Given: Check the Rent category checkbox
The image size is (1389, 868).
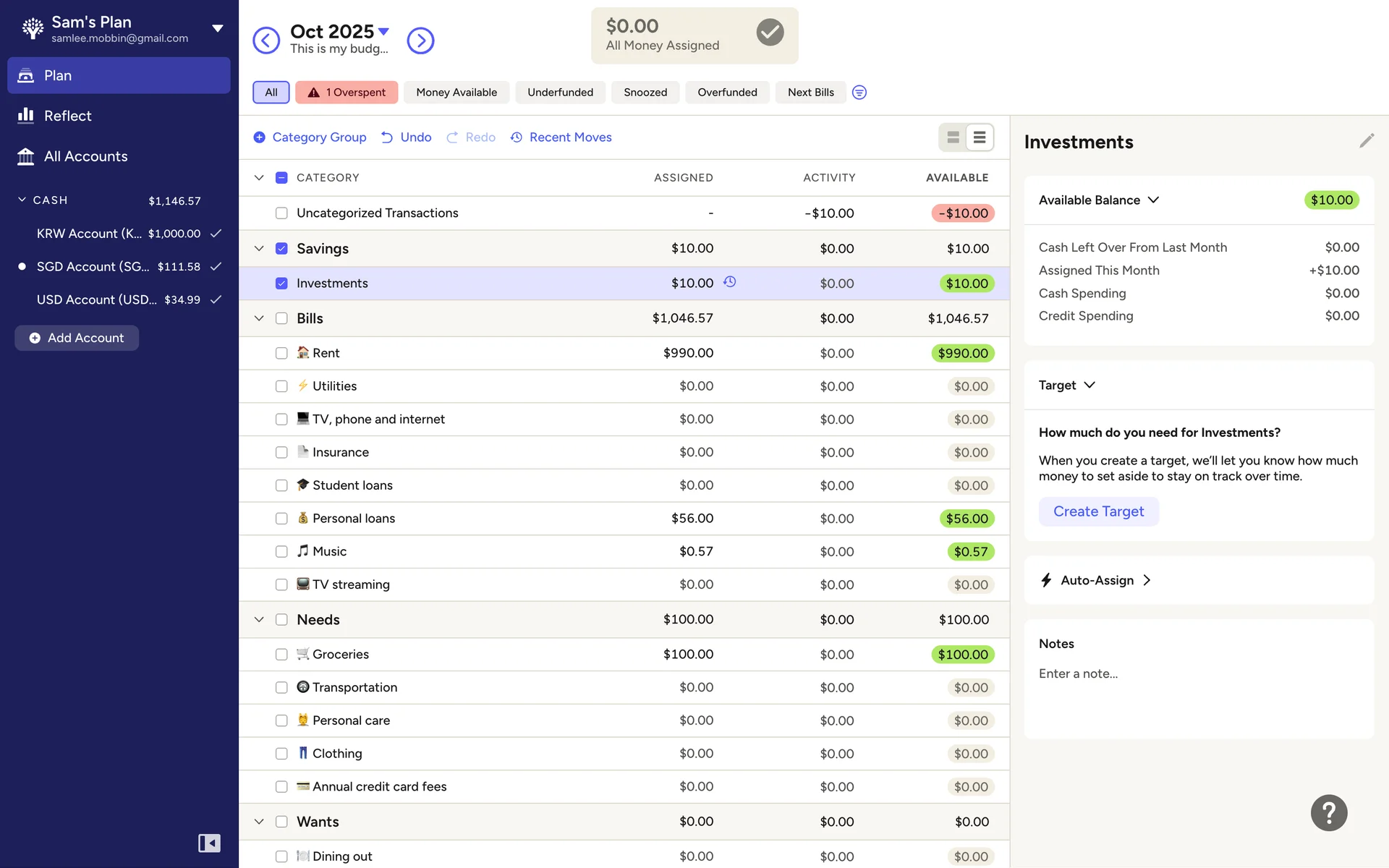Looking at the screenshot, I should [x=281, y=353].
